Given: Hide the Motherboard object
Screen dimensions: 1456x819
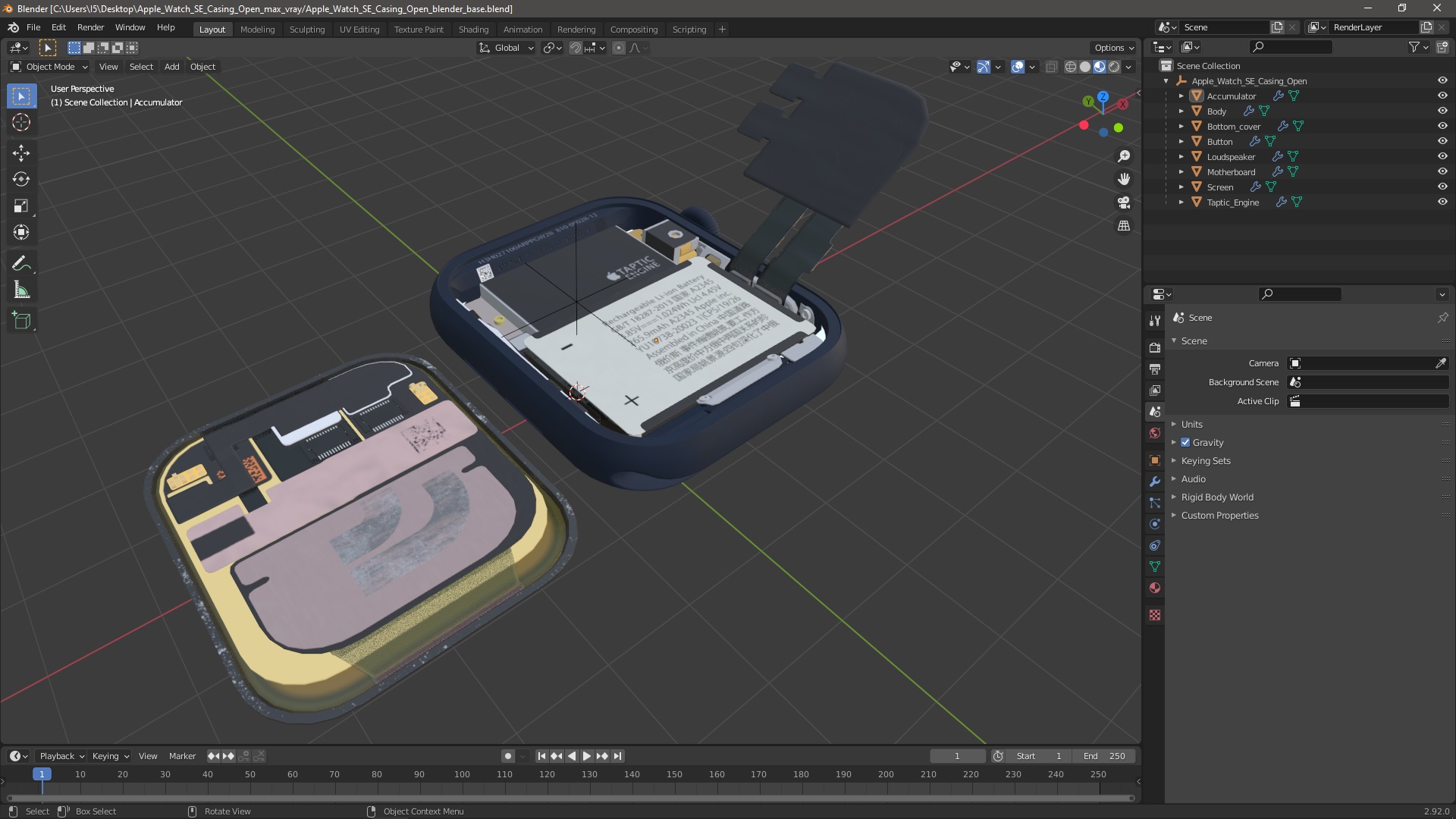Looking at the screenshot, I should click(1442, 172).
